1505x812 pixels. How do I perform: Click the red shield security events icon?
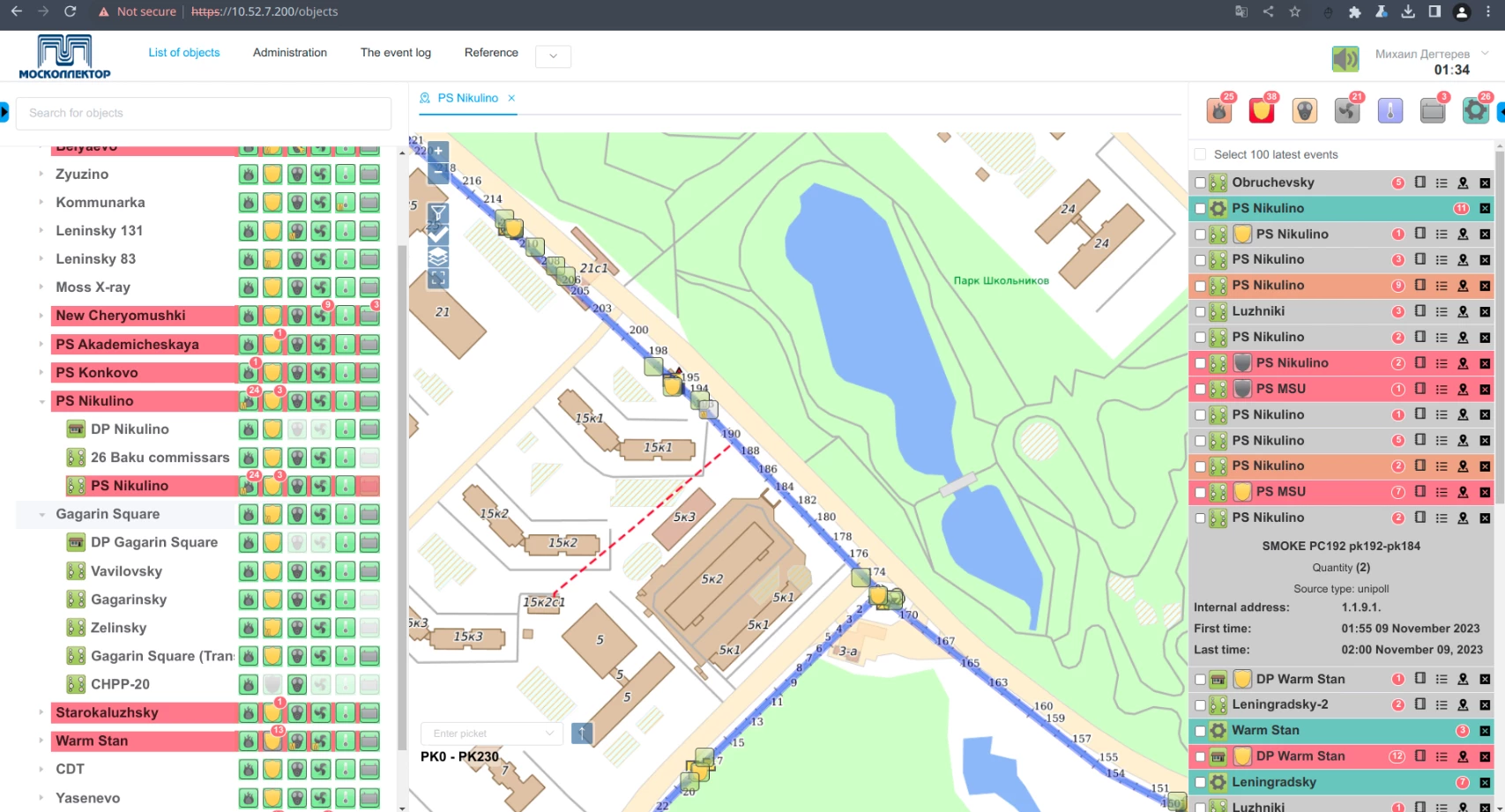(x=1262, y=111)
